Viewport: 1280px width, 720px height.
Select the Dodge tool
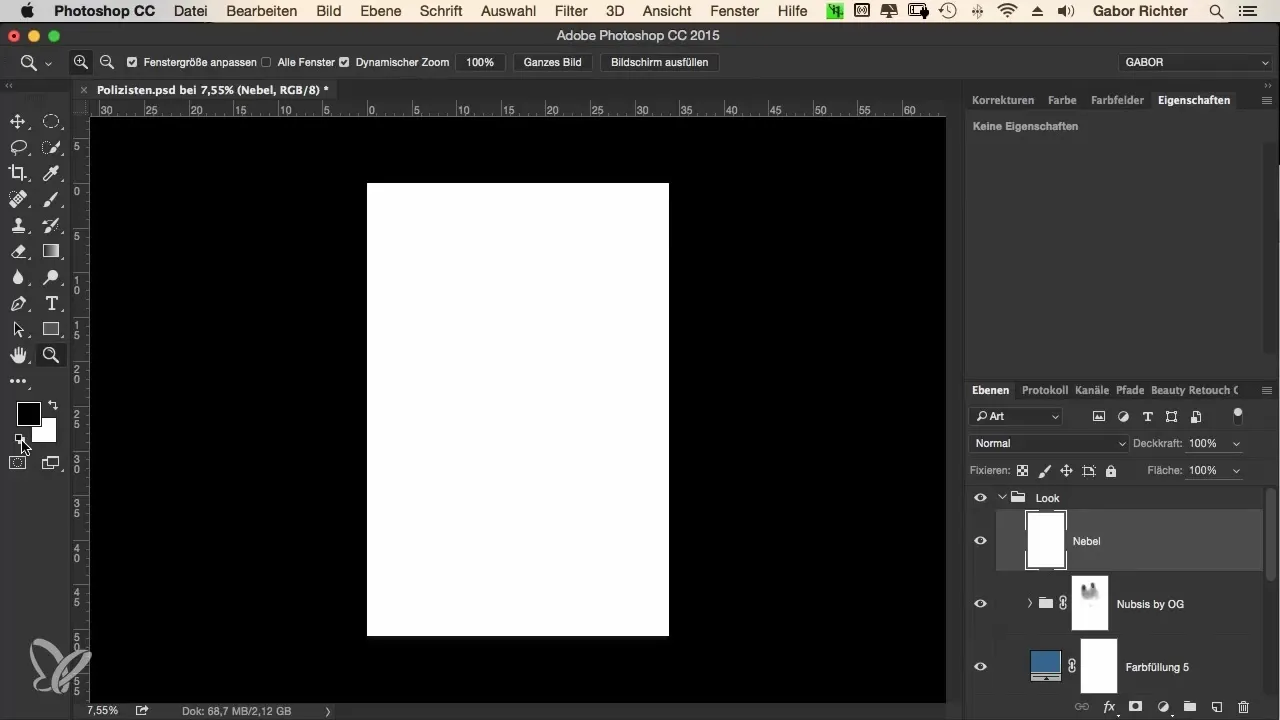click(x=51, y=278)
